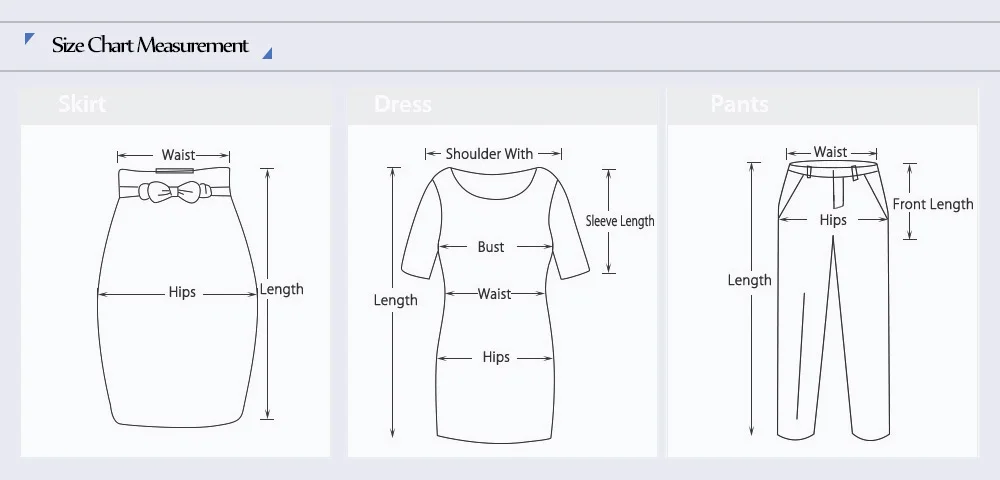Click the Bust label on the dress
Image resolution: width=1000 pixels, height=480 pixels.
click(491, 247)
